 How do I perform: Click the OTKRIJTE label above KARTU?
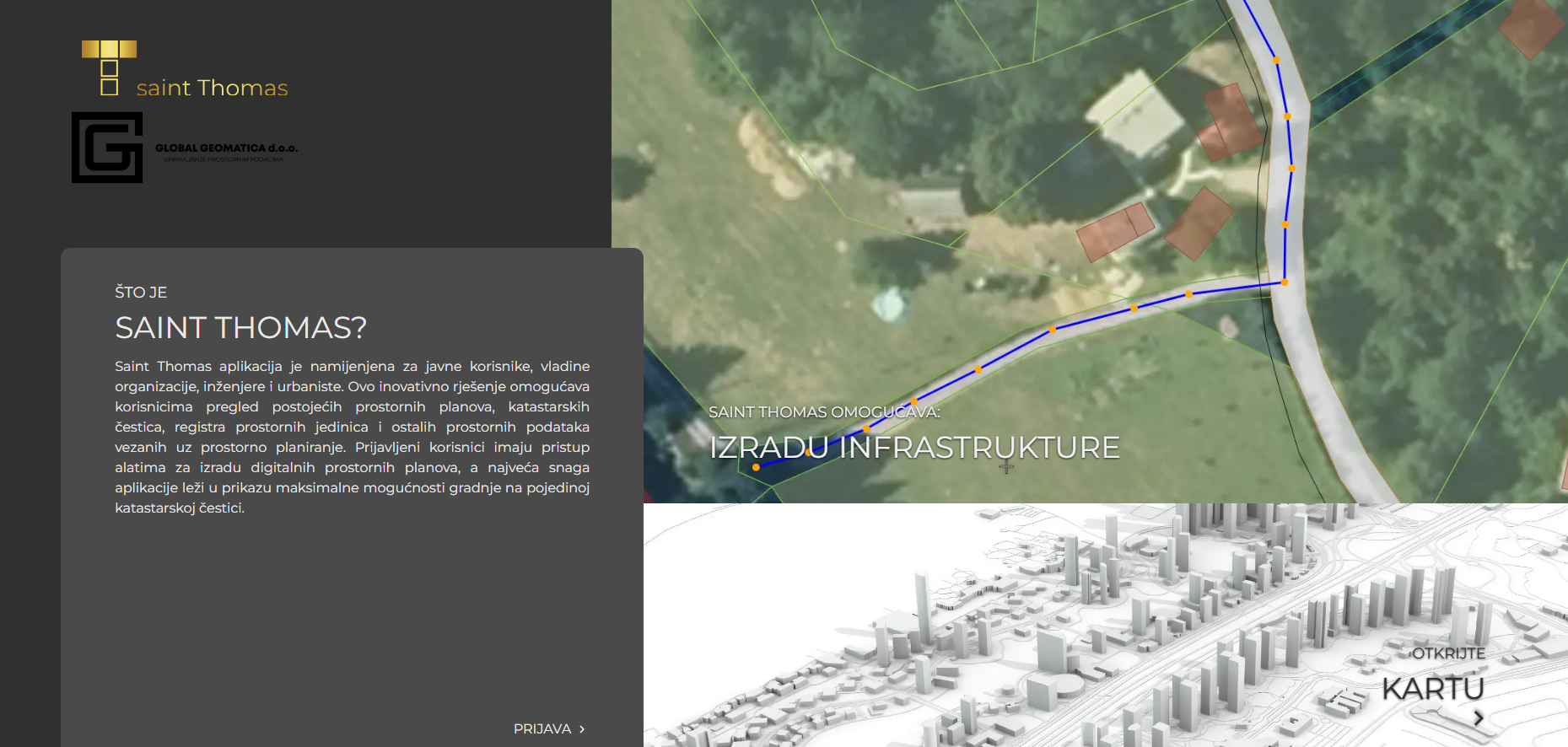[x=1448, y=653]
